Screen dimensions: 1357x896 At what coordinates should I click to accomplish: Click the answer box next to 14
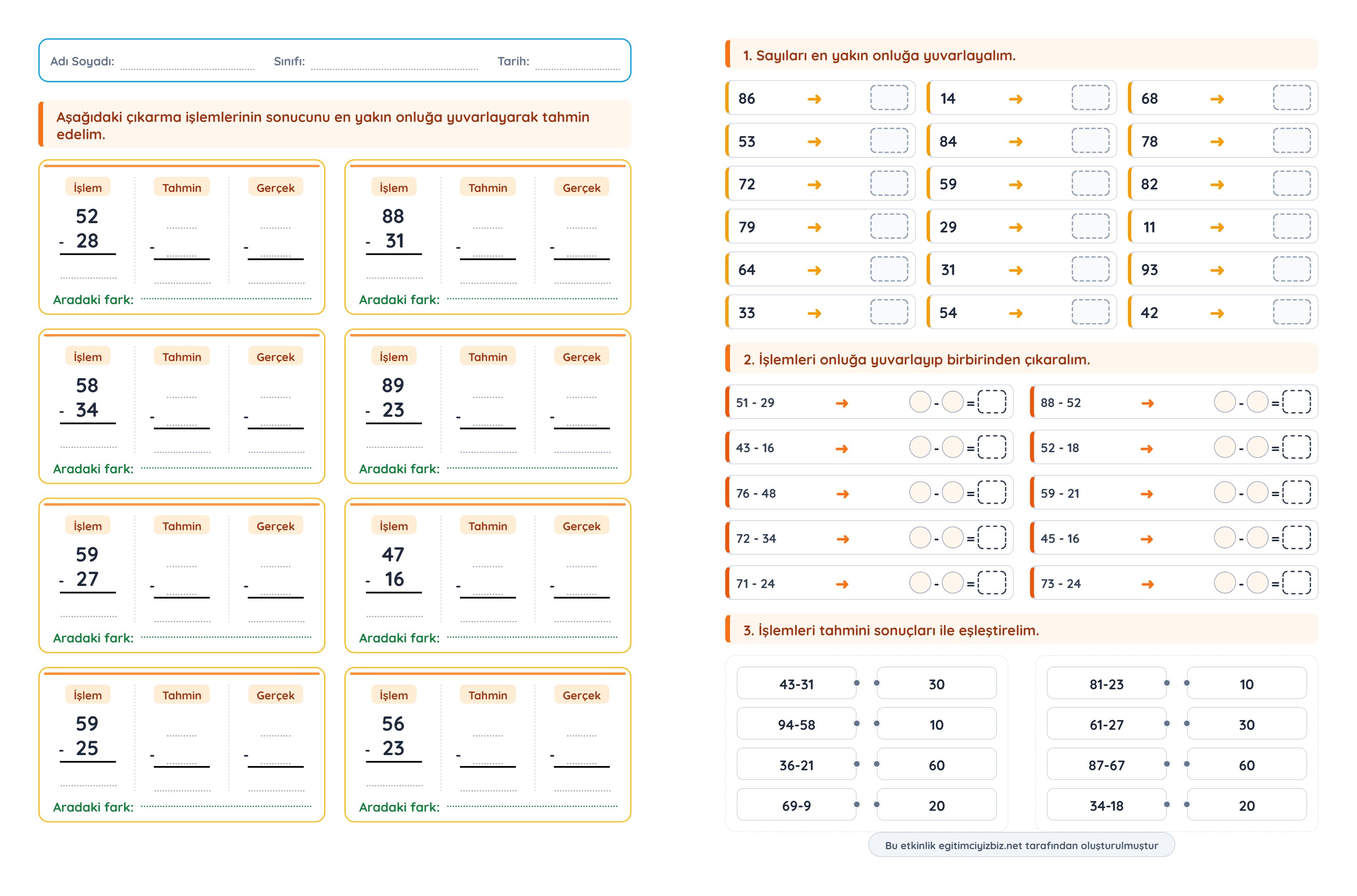(x=1090, y=98)
